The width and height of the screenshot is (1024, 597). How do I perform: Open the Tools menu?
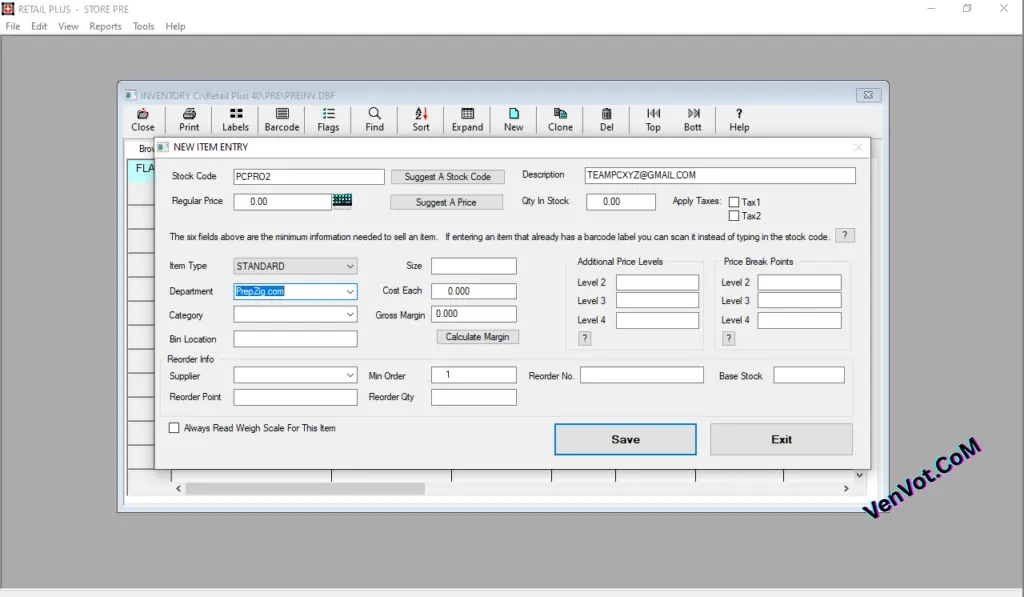tap(143, 26)
